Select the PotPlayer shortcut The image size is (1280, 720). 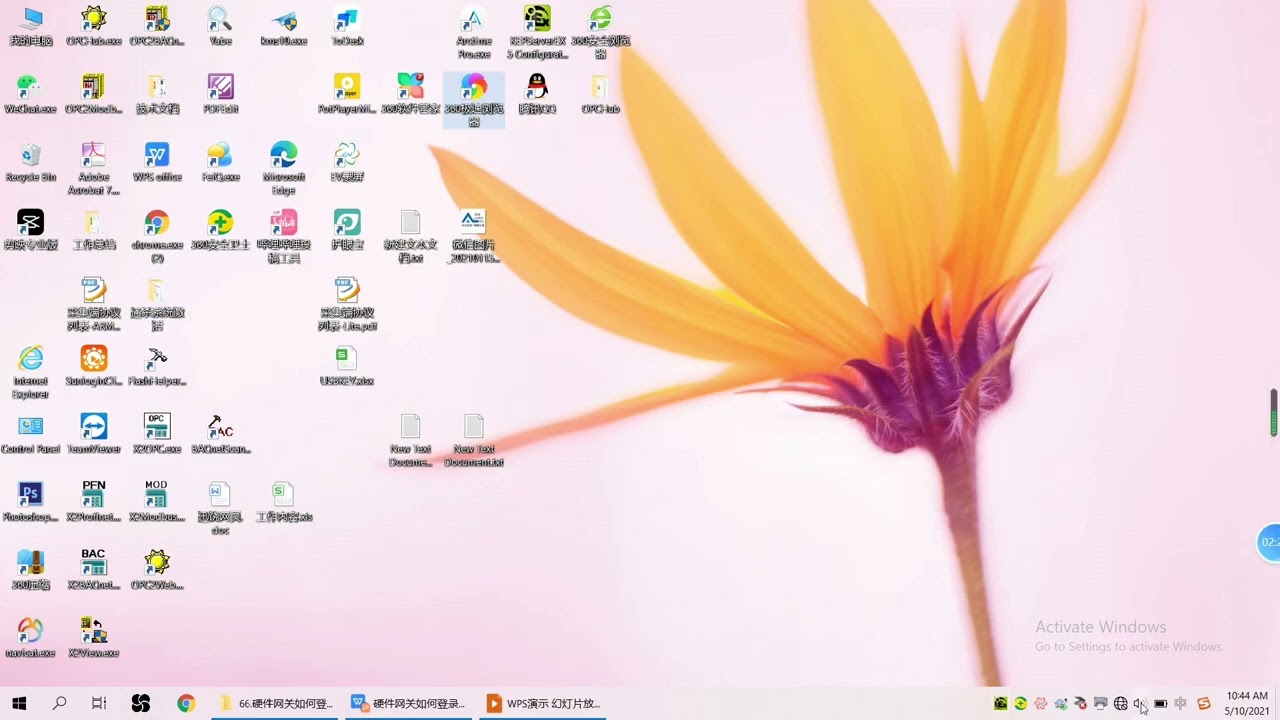(347, 94)
